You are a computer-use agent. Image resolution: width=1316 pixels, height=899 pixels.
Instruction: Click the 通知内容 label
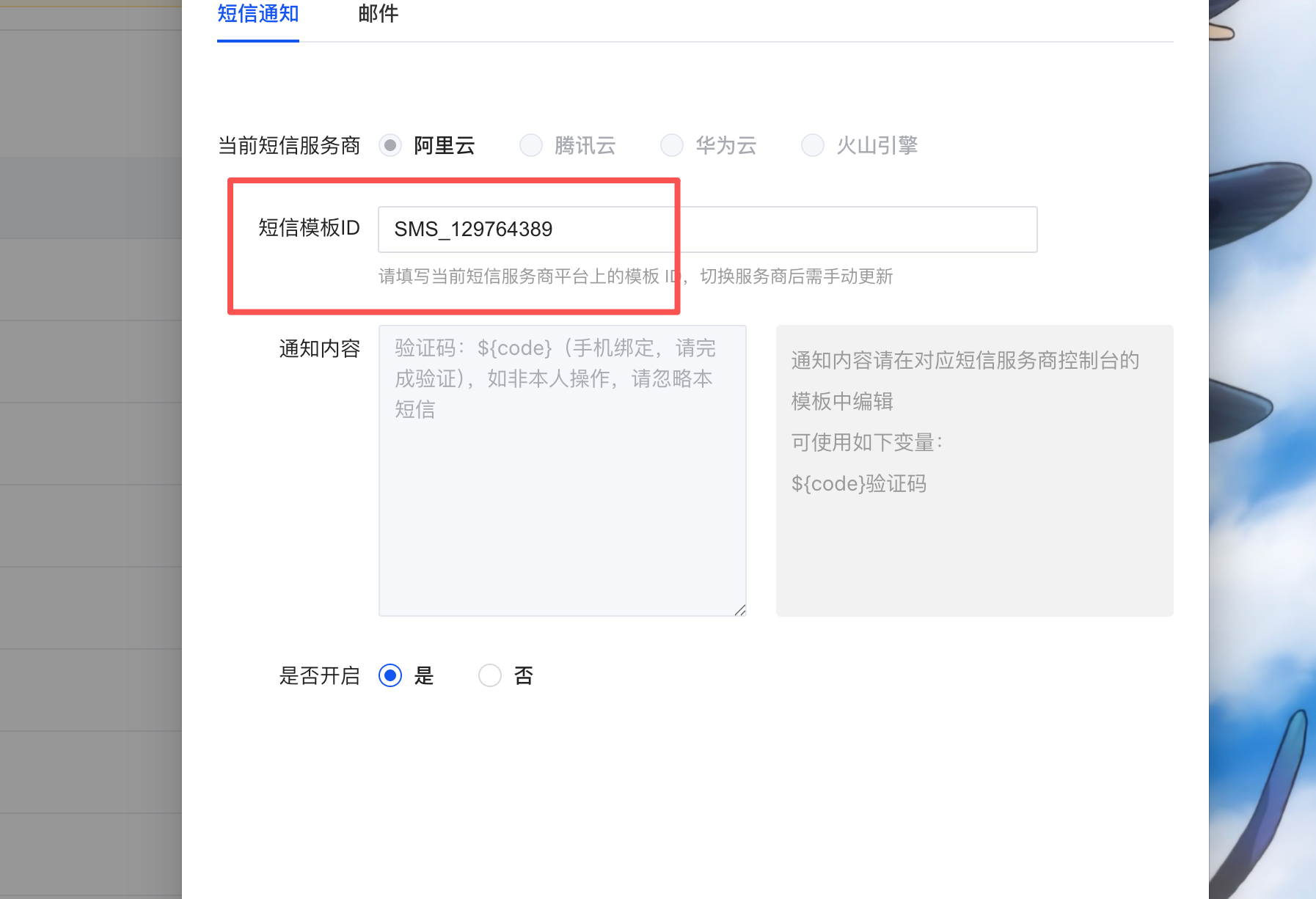click(x=320, y=348)
